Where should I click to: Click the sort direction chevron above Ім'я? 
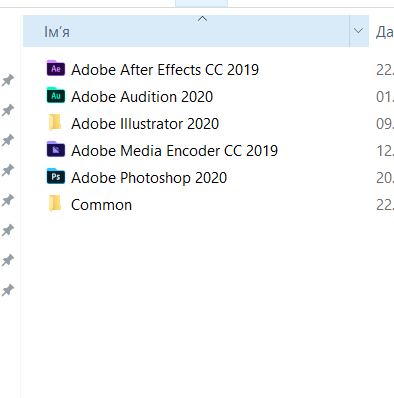click(x=202, y=19)
